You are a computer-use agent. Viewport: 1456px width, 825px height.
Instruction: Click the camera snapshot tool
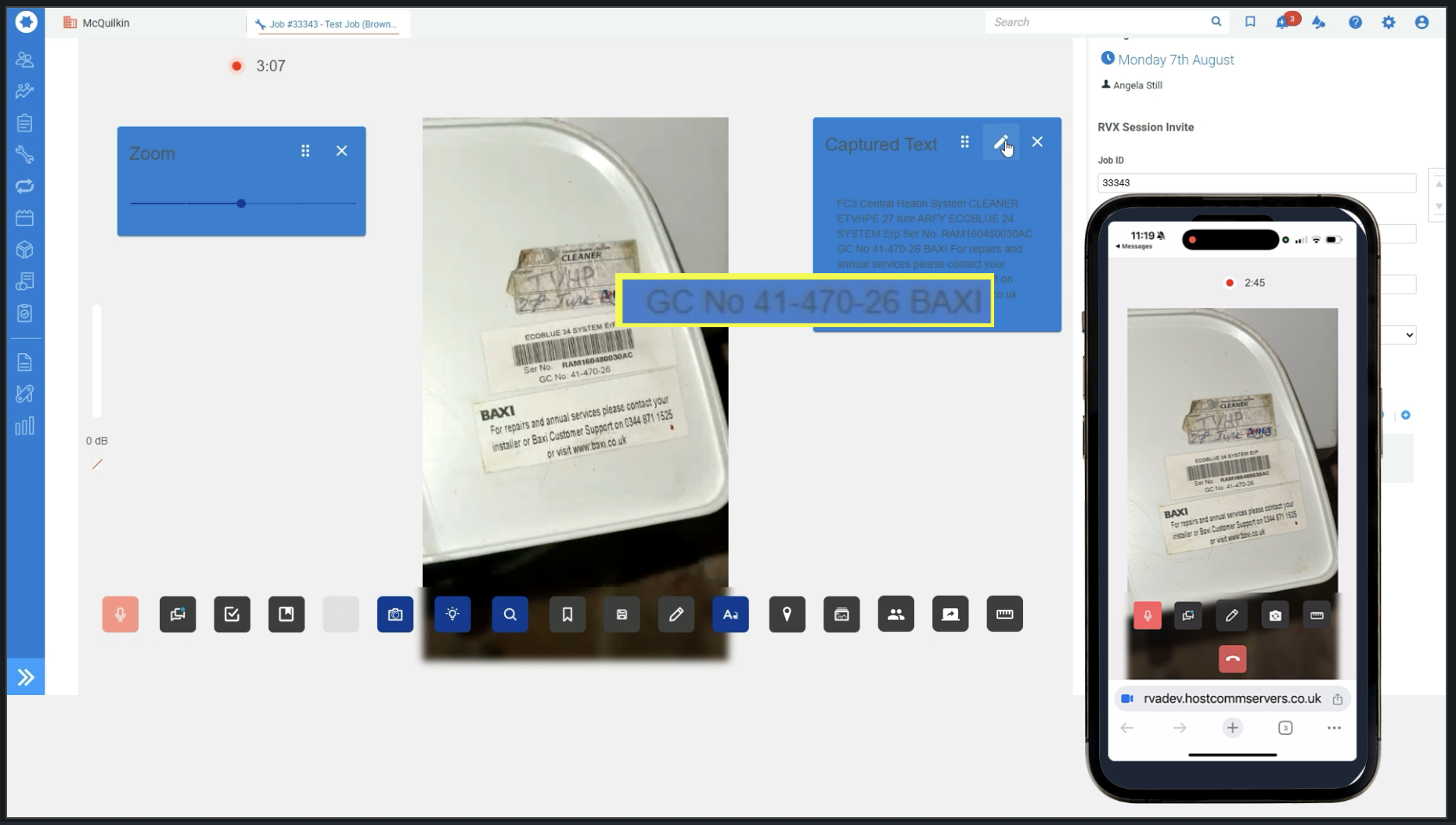[x=395, y=614]
